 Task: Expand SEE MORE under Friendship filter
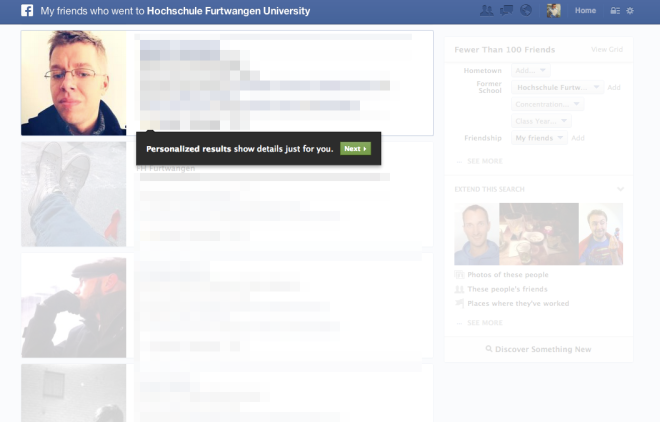tap(484, 161)
